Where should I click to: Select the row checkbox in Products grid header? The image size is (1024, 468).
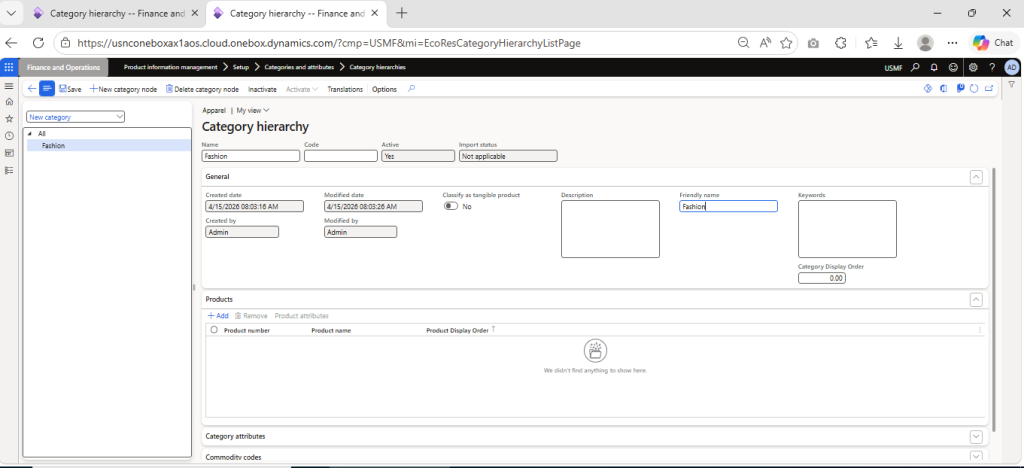[213, 329]
